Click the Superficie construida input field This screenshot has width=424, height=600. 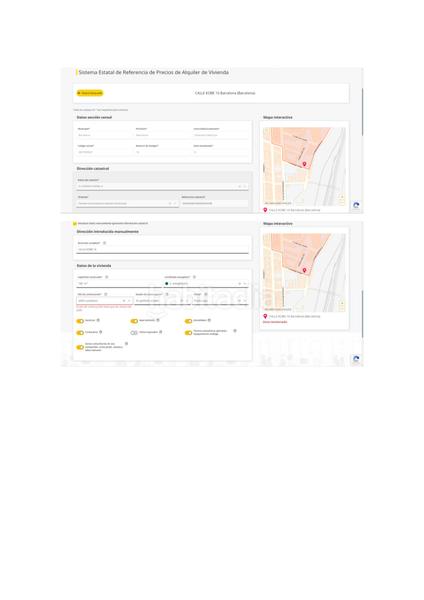119,284
